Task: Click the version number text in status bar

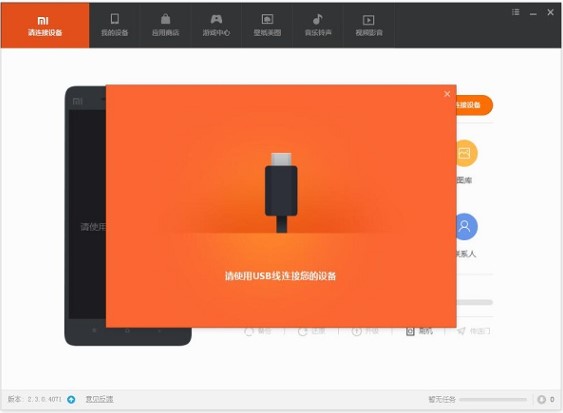Action: [x=35, y=399]
